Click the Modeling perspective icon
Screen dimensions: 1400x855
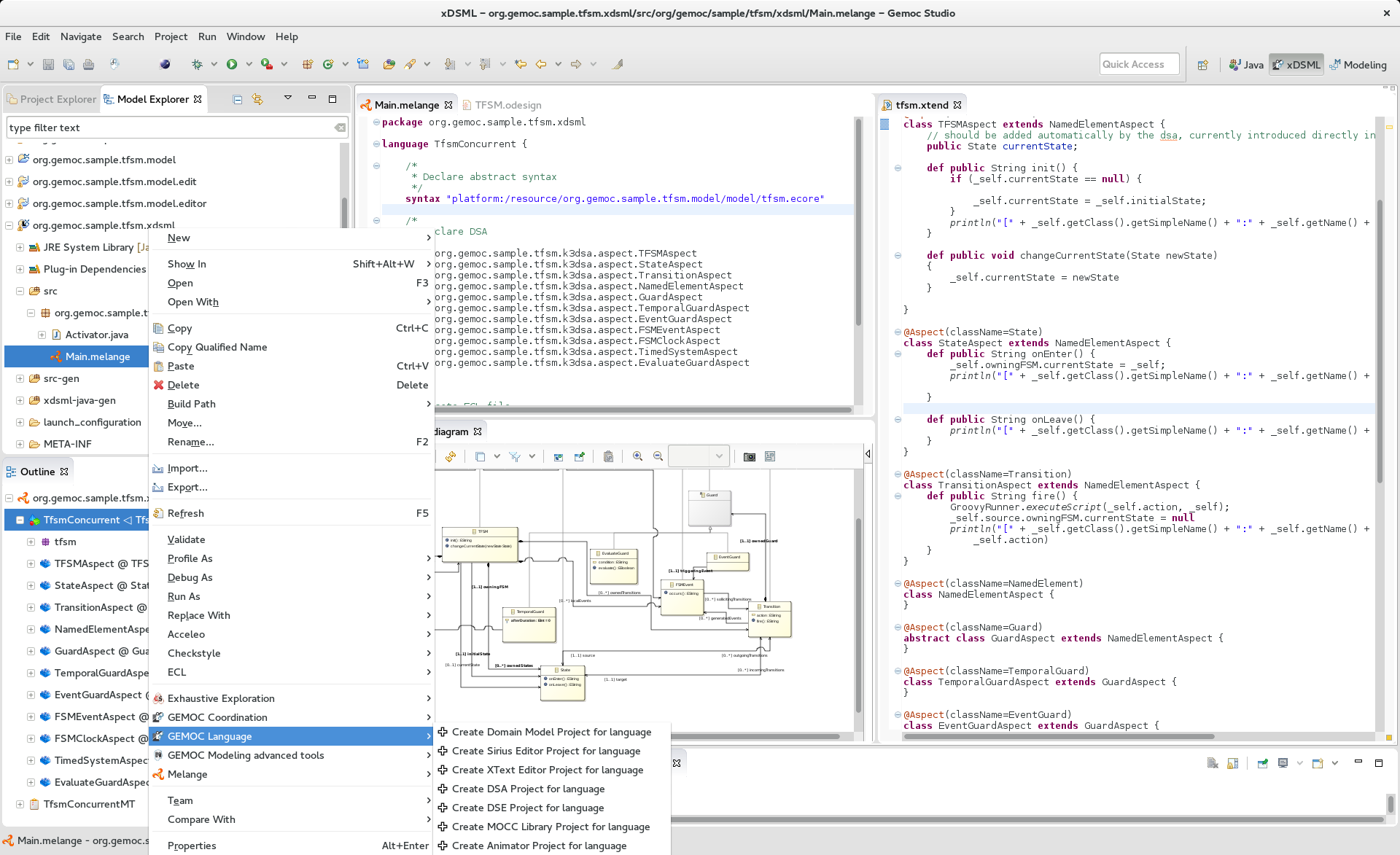pos(1362,65)
